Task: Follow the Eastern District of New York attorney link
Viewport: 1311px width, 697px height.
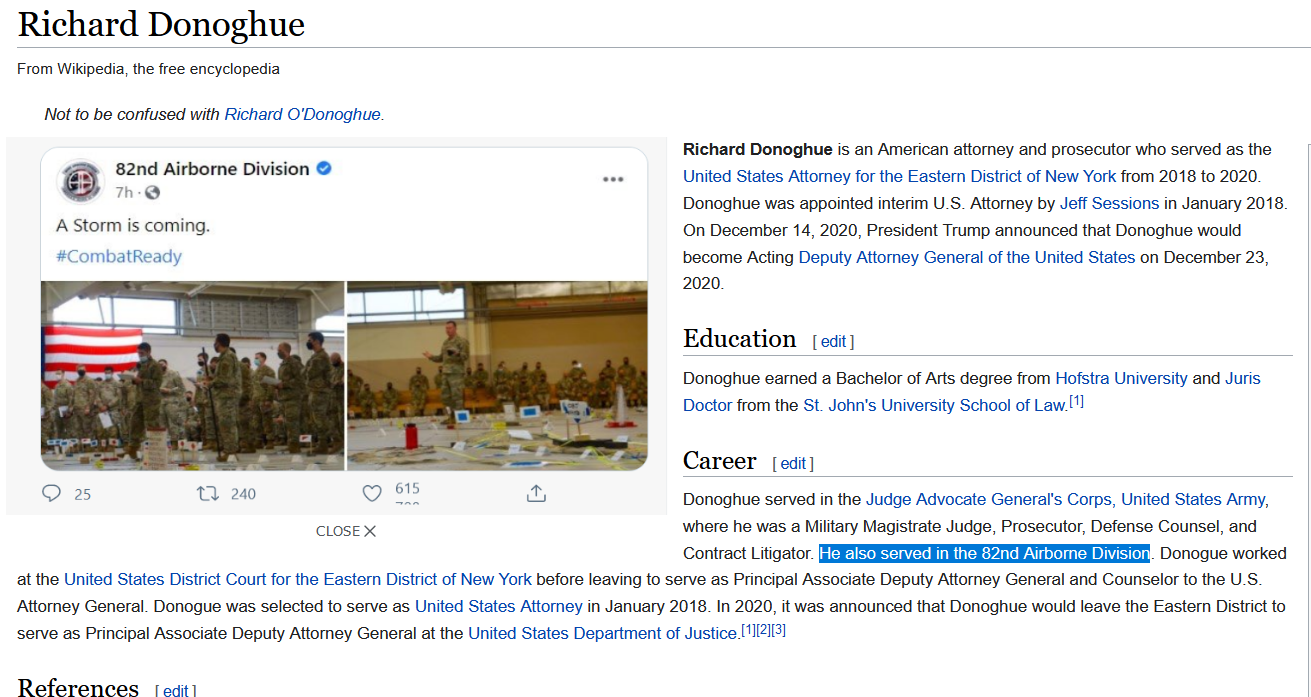Action: (899, 176)
